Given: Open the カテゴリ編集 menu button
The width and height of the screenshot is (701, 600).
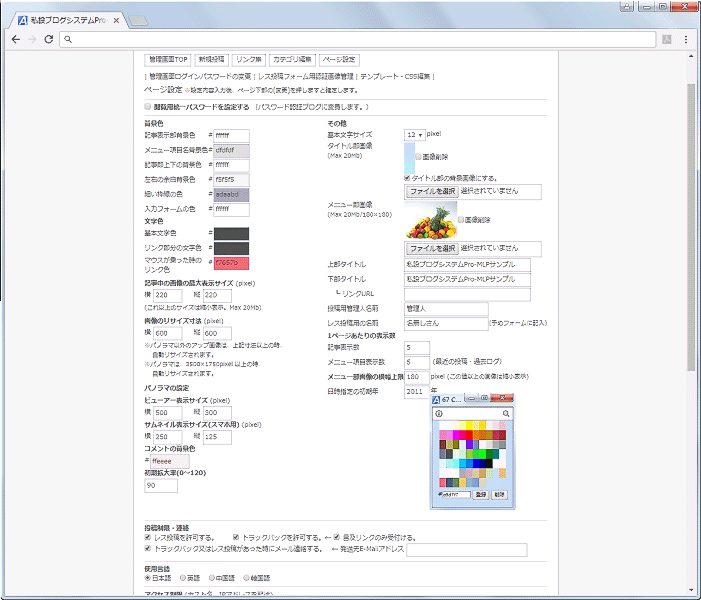Looking at the screenshot, I should (293, 60).
